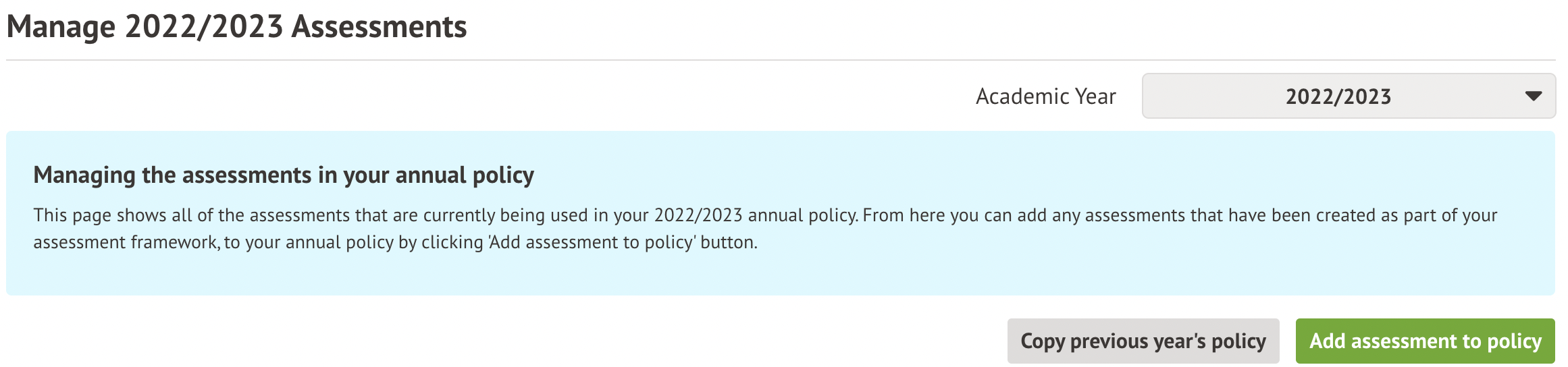1568x367 pixels.
Task: Click the Manage 2022/2023 Assessments page title
Action: 236,27
